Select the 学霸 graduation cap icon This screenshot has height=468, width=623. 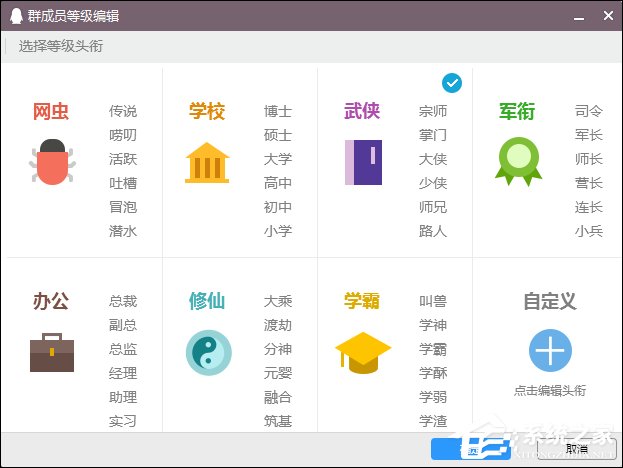(362, 352)
